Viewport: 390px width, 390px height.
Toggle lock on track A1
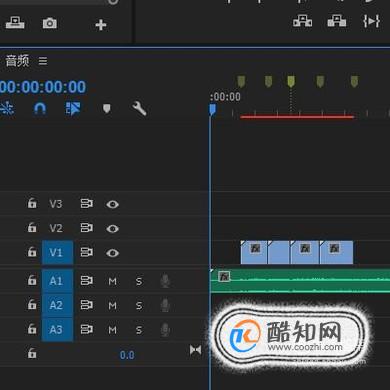click(x=32, y=280)
